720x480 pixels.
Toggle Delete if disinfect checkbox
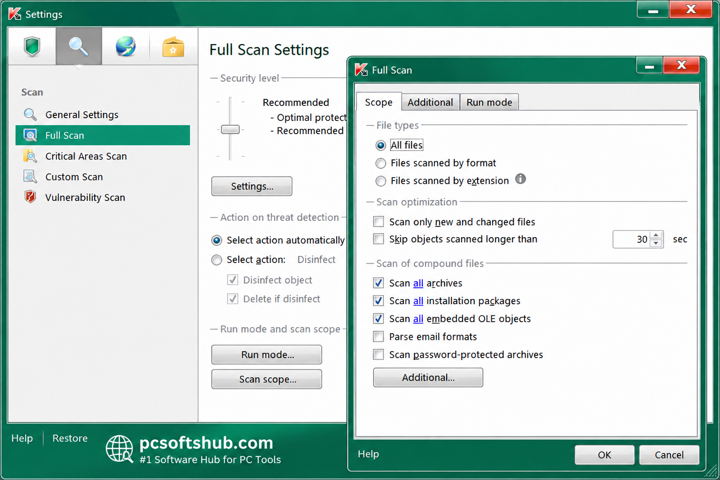pos(232,299)
